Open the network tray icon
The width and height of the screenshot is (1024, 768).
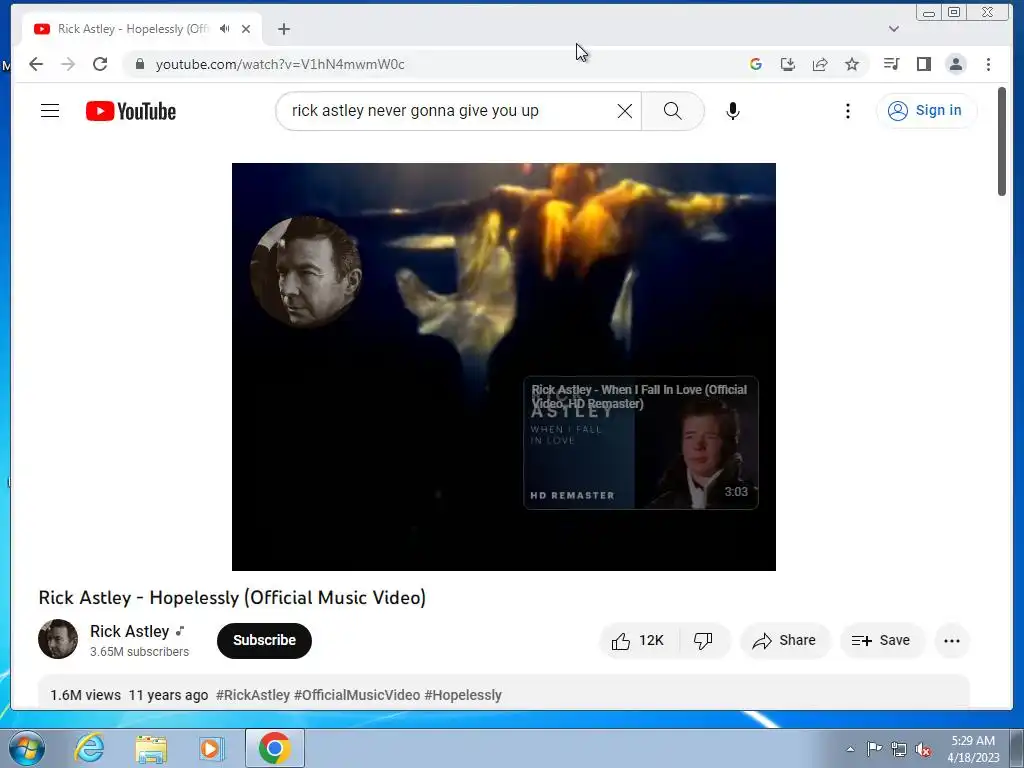tap(899, 749)
